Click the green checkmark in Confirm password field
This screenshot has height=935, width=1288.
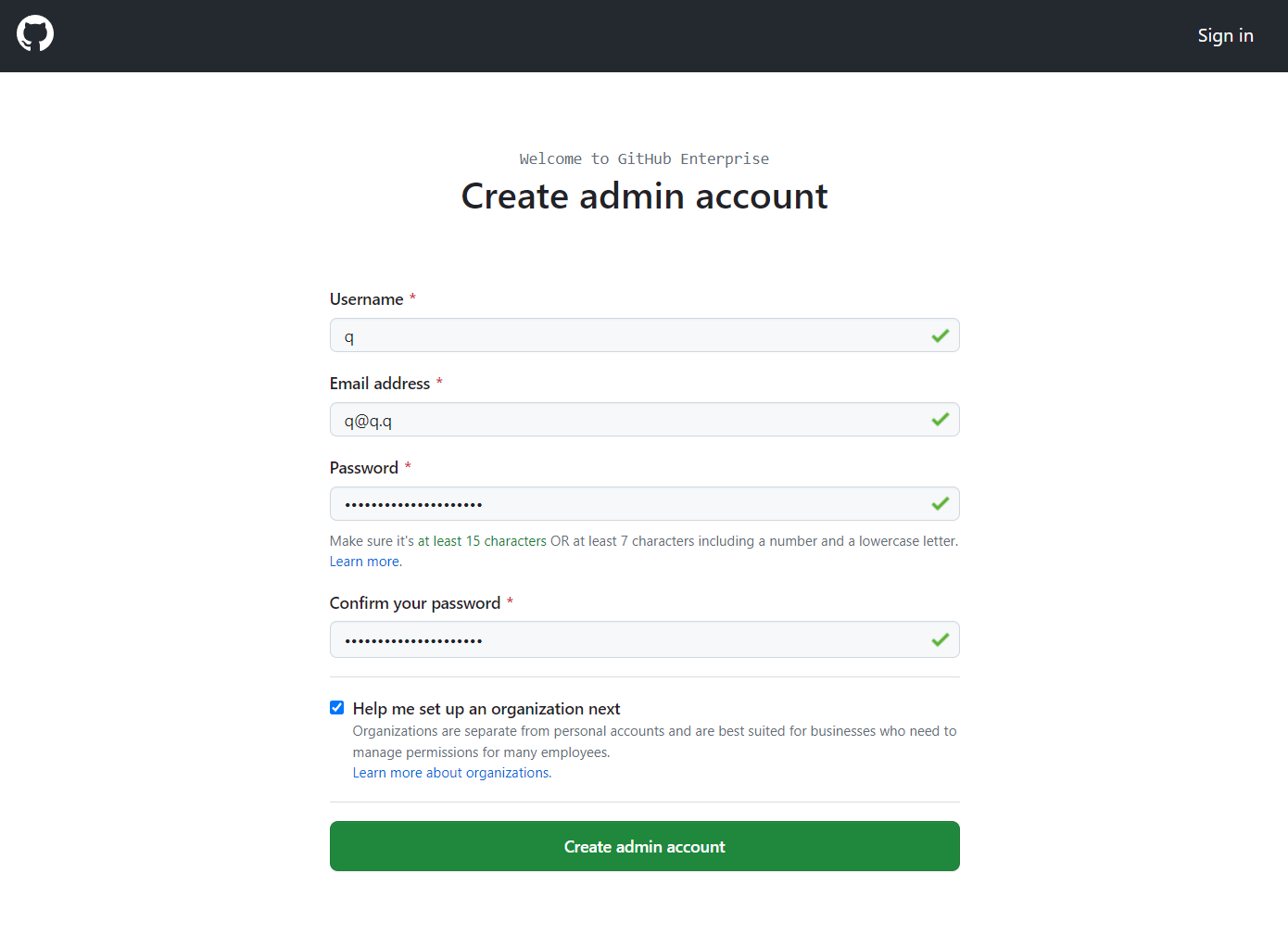(x=940, y=639)
